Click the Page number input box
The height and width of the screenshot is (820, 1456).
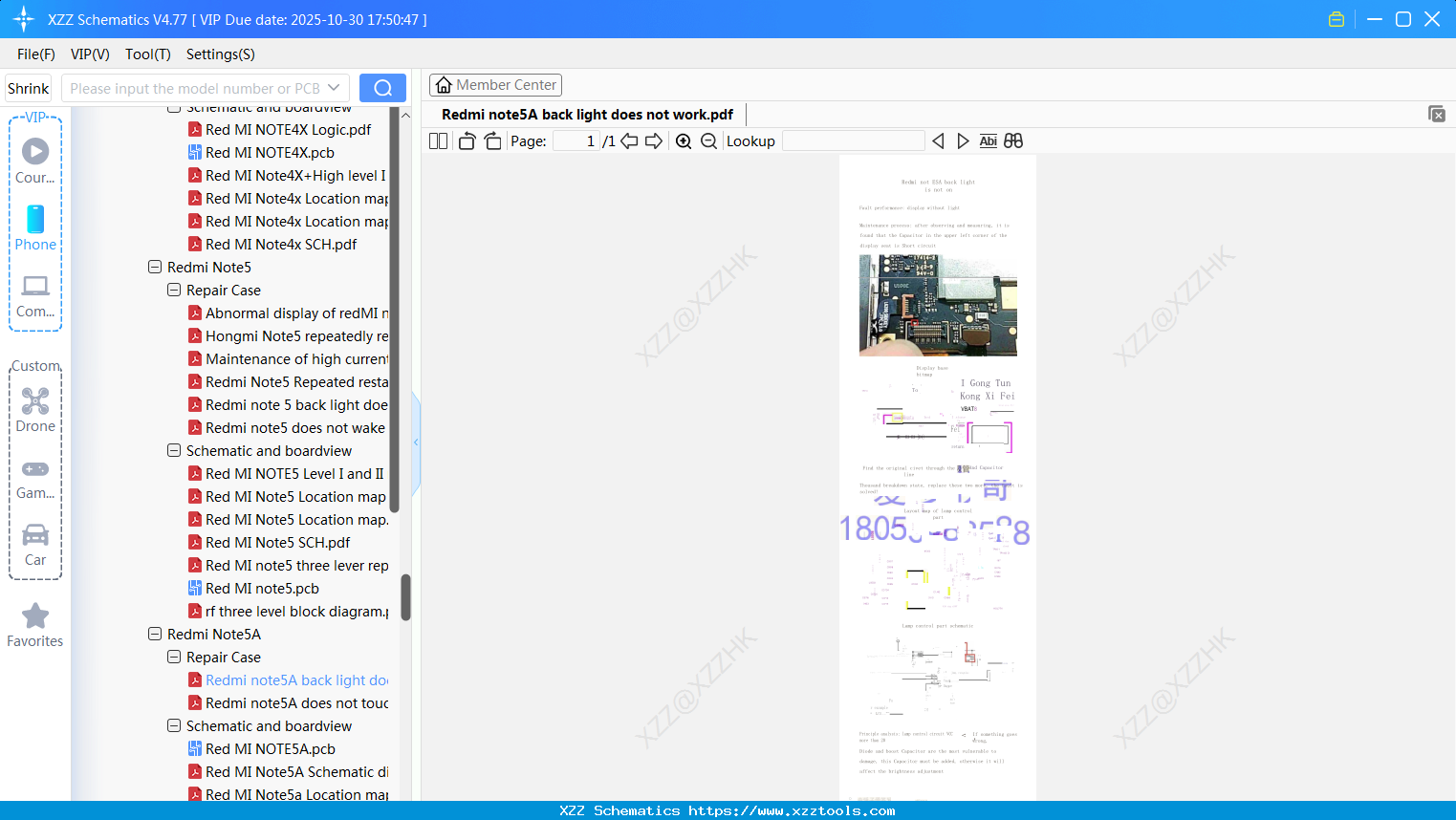click(x=576, y=140)
